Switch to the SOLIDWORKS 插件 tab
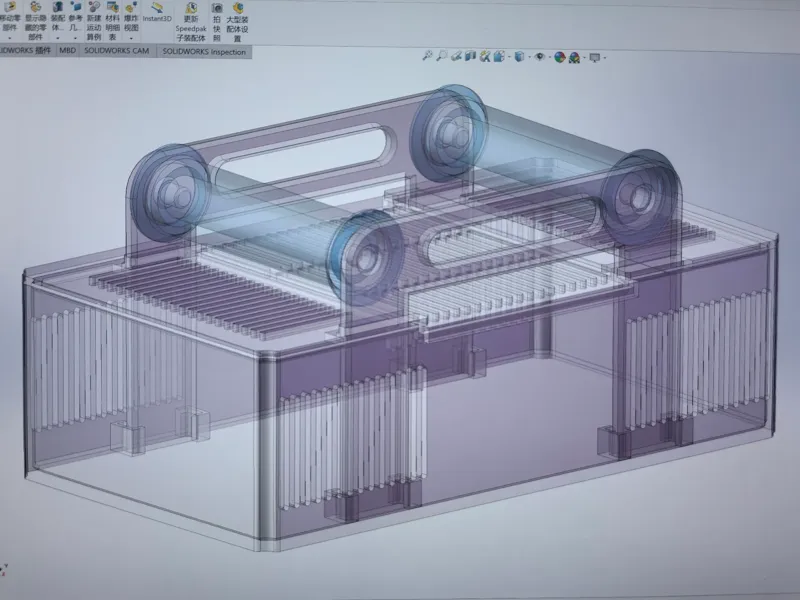The image size is (800, 600). [27, 51]
